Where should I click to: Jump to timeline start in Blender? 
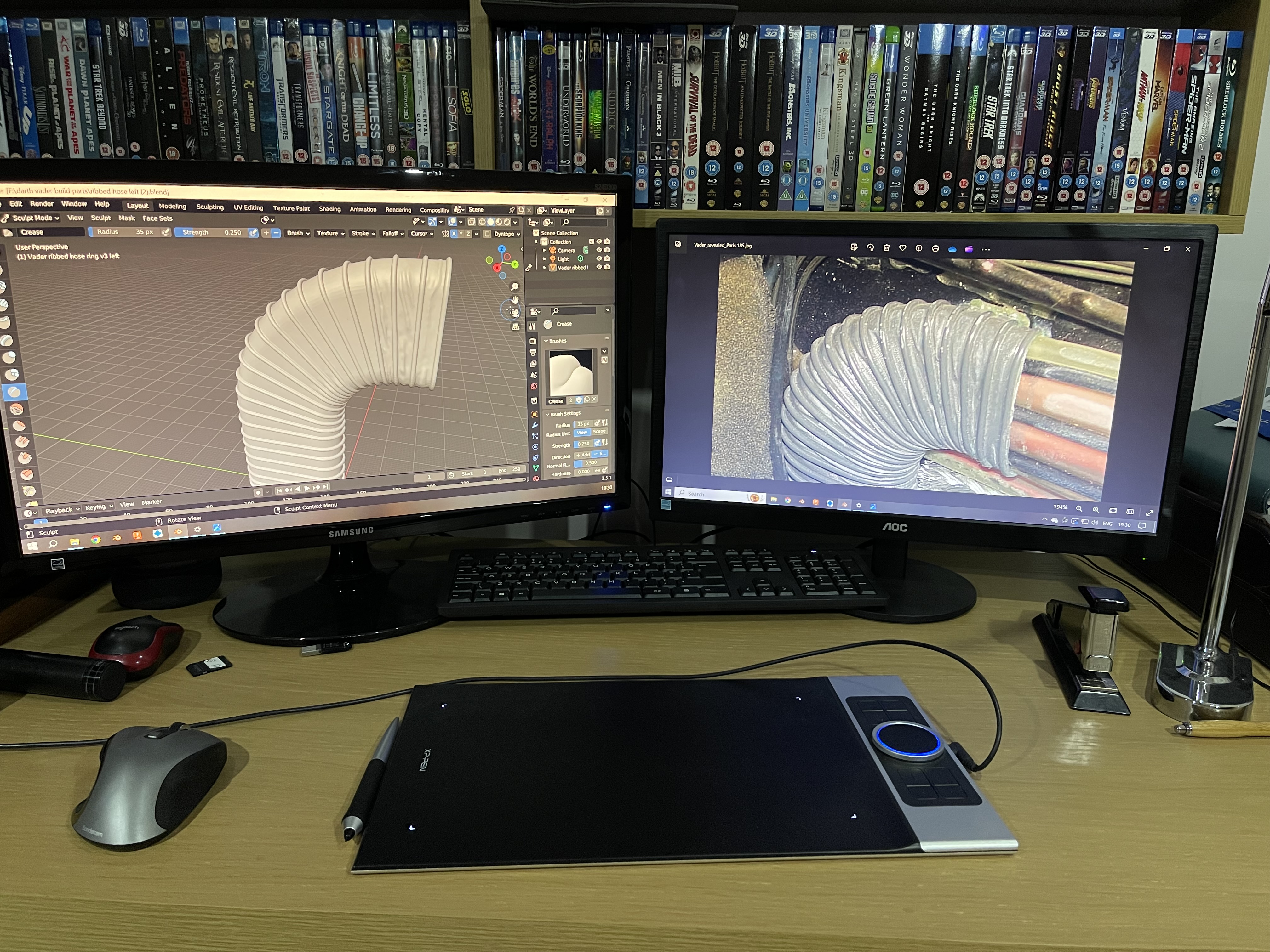(x=279, y=490)
